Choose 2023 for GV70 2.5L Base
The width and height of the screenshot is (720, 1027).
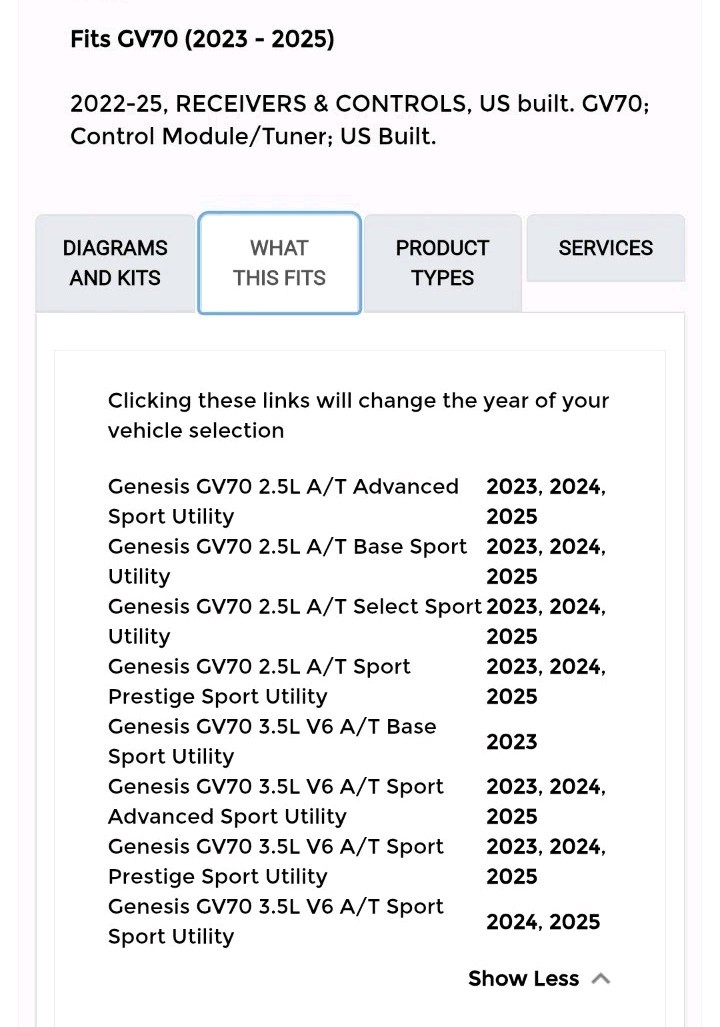point(513,547)
